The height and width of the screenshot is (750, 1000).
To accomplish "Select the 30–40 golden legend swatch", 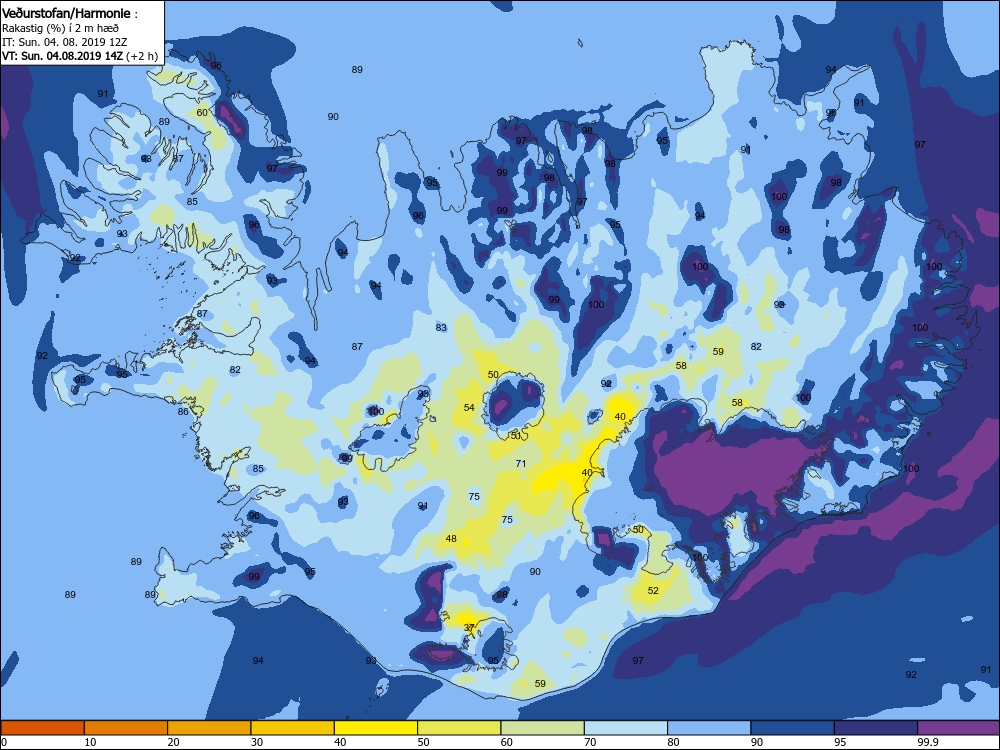I will click(293, 728).
